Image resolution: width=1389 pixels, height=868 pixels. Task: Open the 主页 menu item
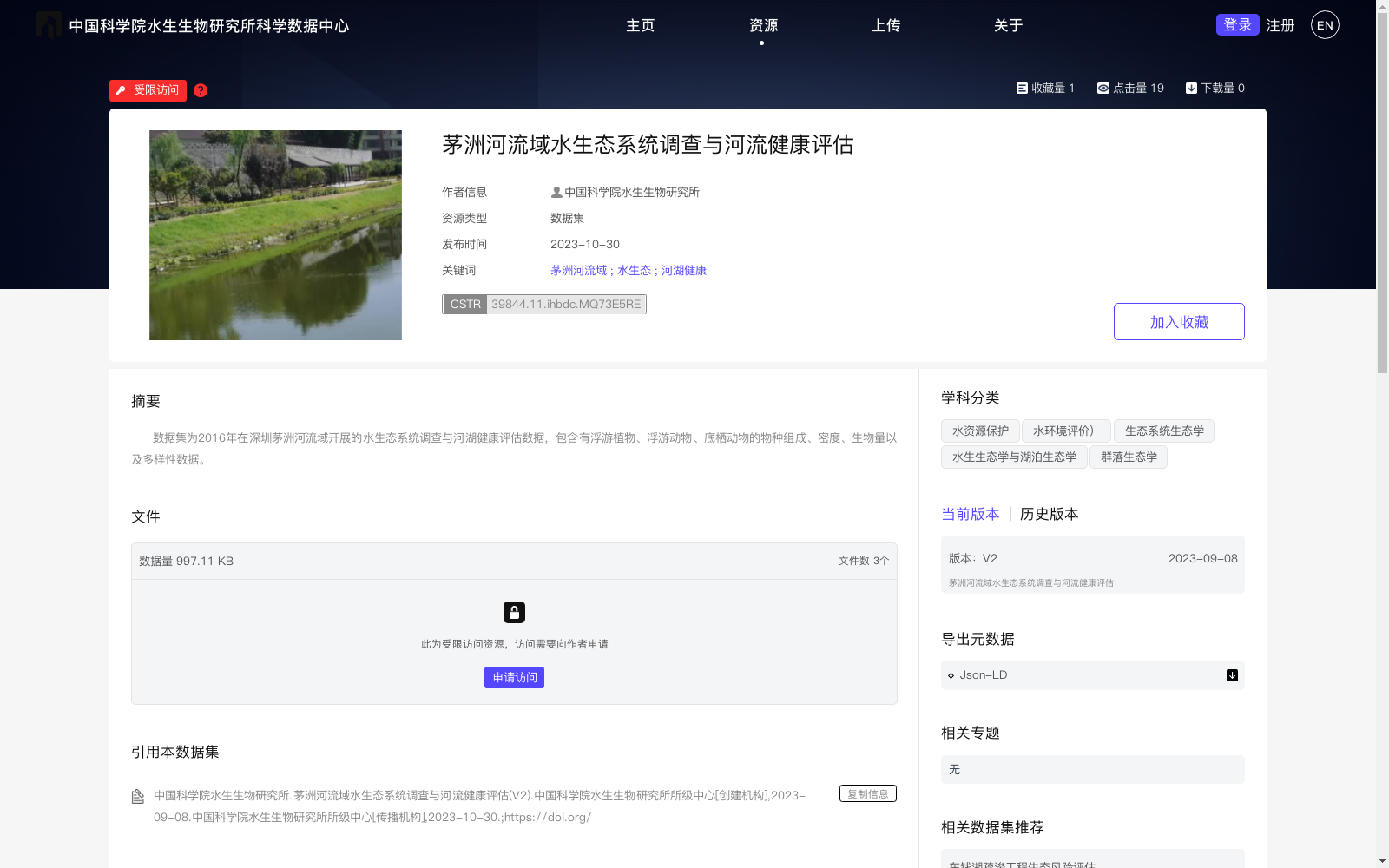click(641, 25)
